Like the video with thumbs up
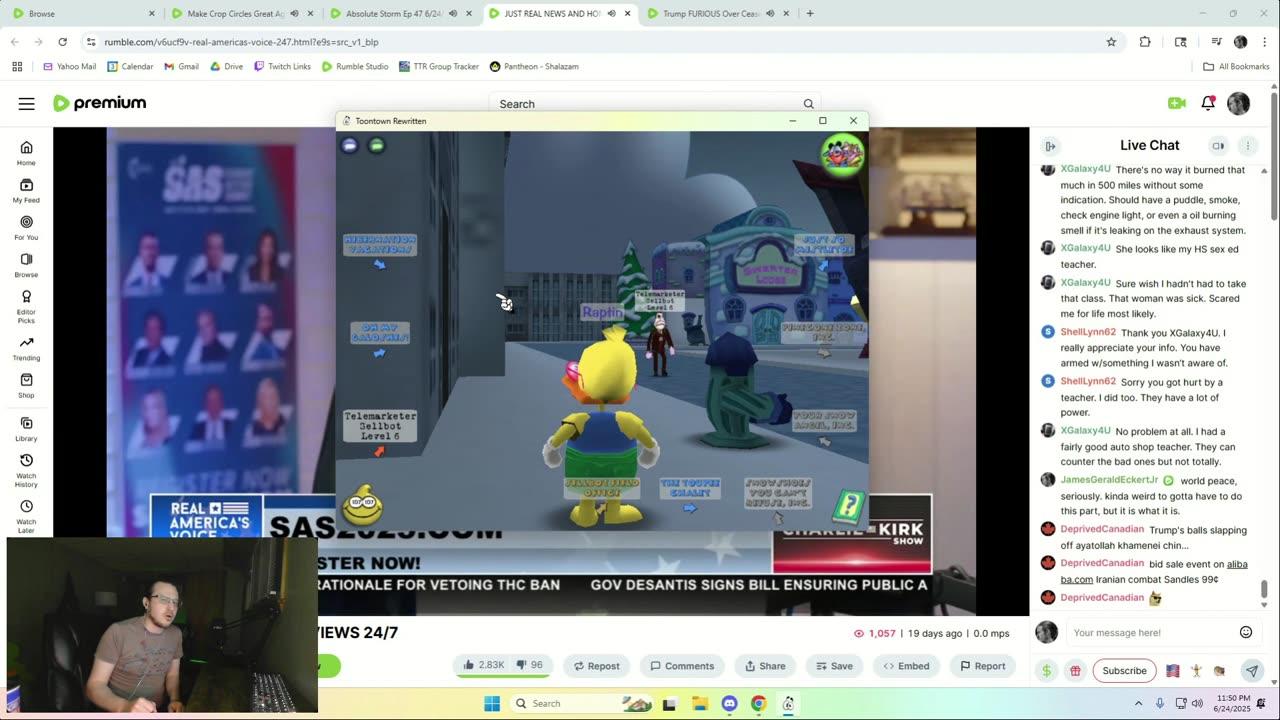The image size is (1280, 720). (x=483, y=665)
